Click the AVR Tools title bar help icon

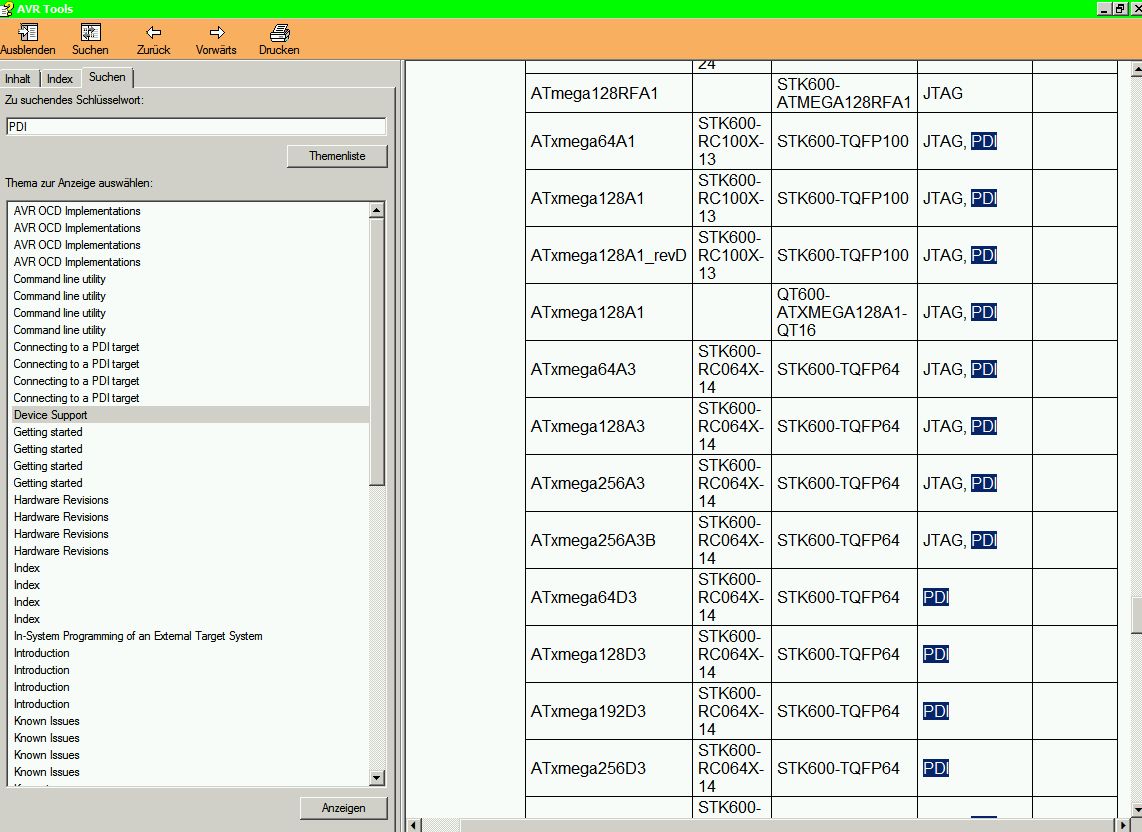click(7, 8)
